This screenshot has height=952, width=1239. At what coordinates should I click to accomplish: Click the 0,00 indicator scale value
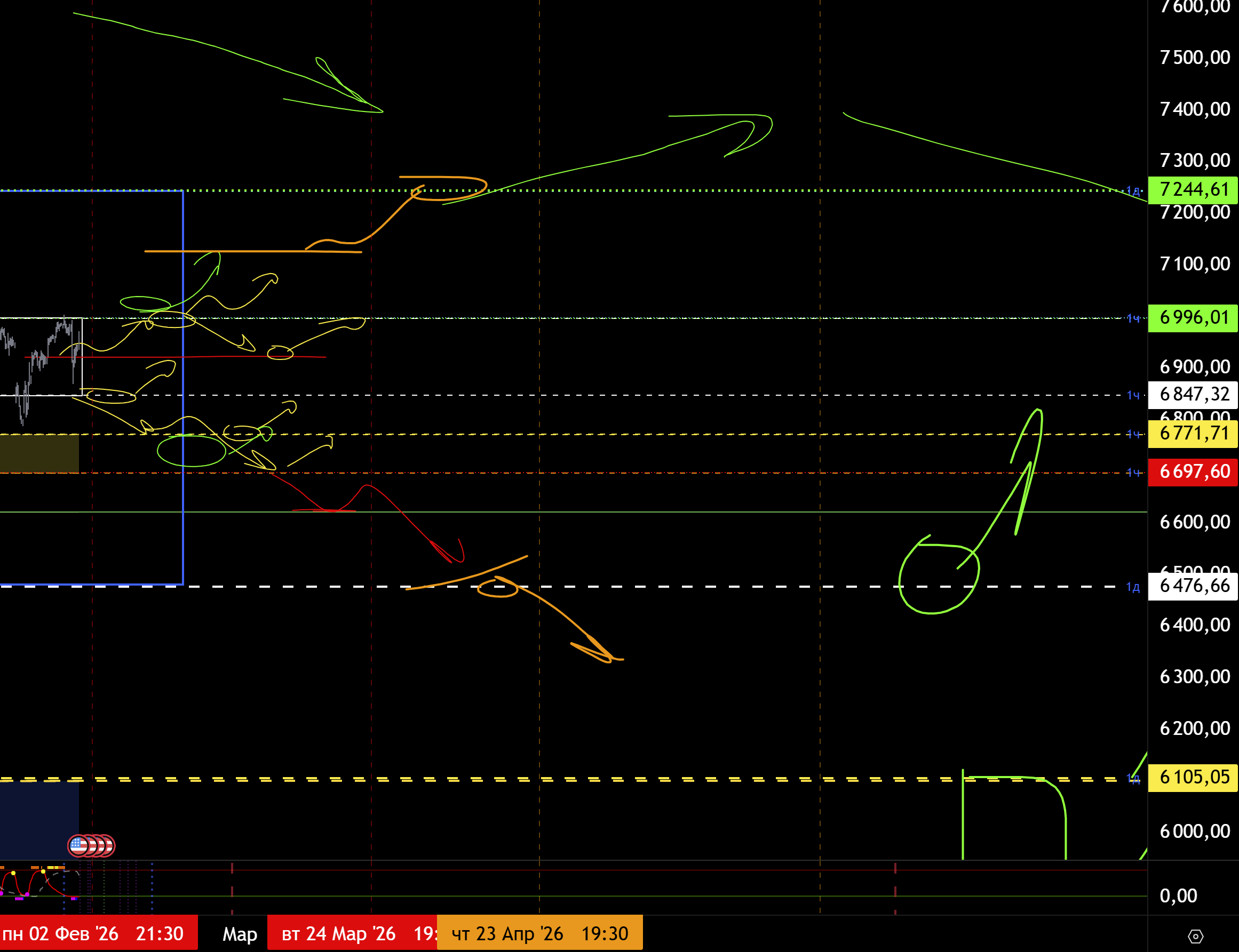point(1178,896)
